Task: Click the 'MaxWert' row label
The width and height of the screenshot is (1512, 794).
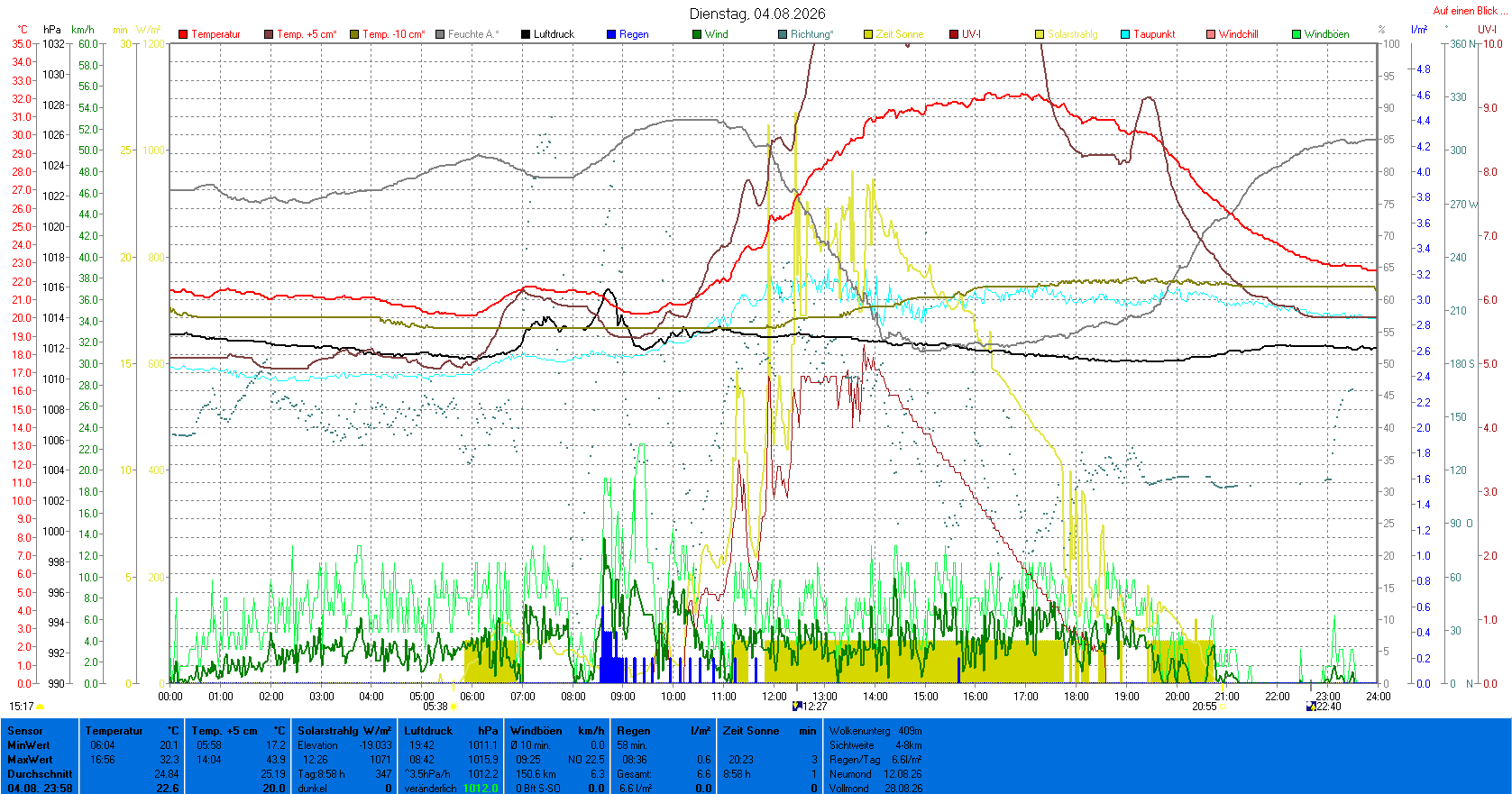Action: 30,760
